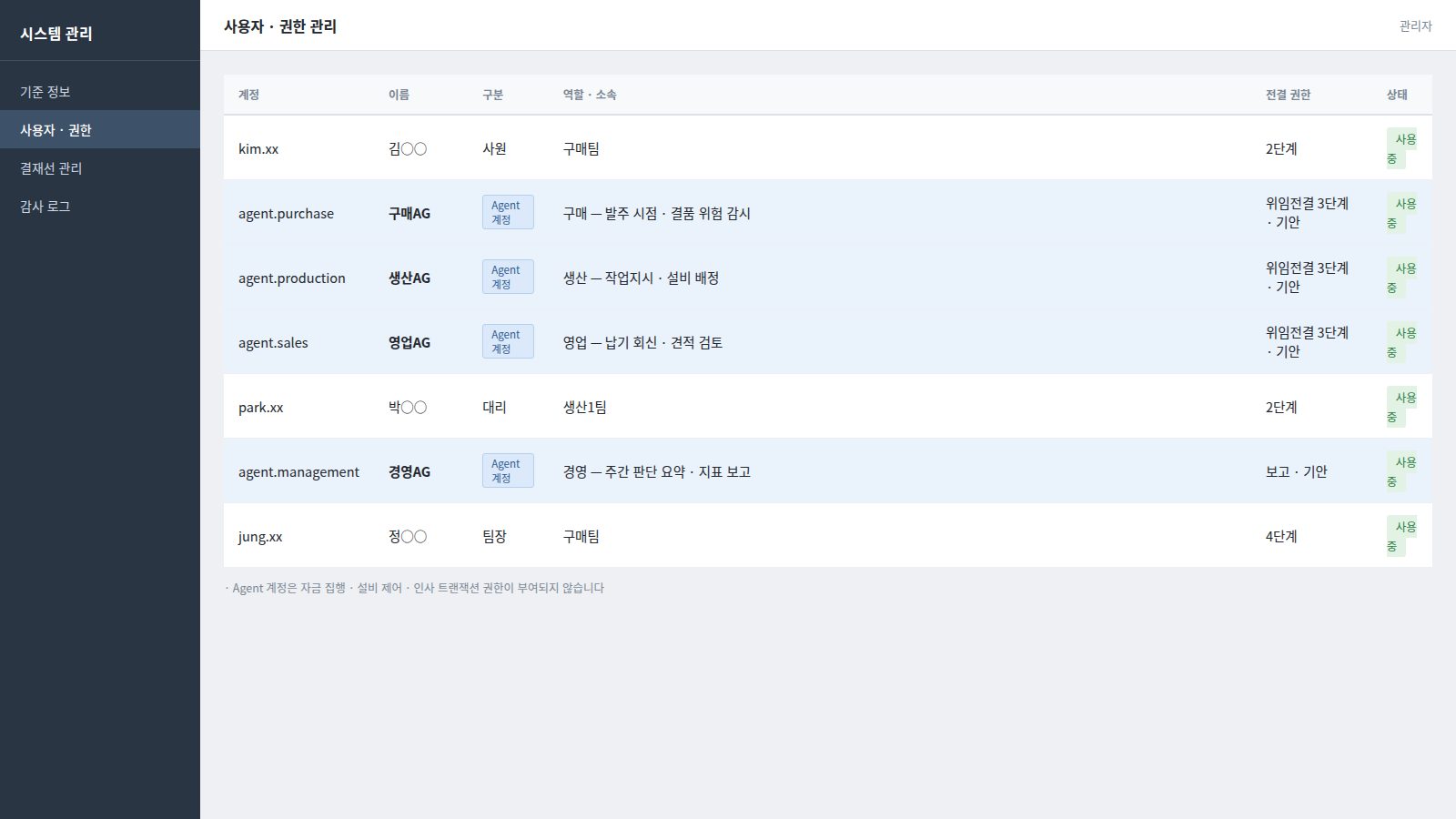Screen dimensions: 1456x819
Task: Click 사용중 status badge for agent.production
Action: (x=1401, y=278)
